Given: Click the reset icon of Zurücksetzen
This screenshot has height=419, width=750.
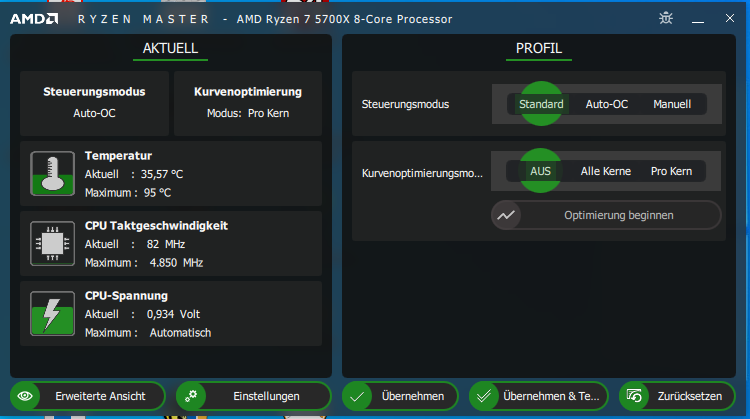Looking at the screenshot, I should tap(634, 396).
